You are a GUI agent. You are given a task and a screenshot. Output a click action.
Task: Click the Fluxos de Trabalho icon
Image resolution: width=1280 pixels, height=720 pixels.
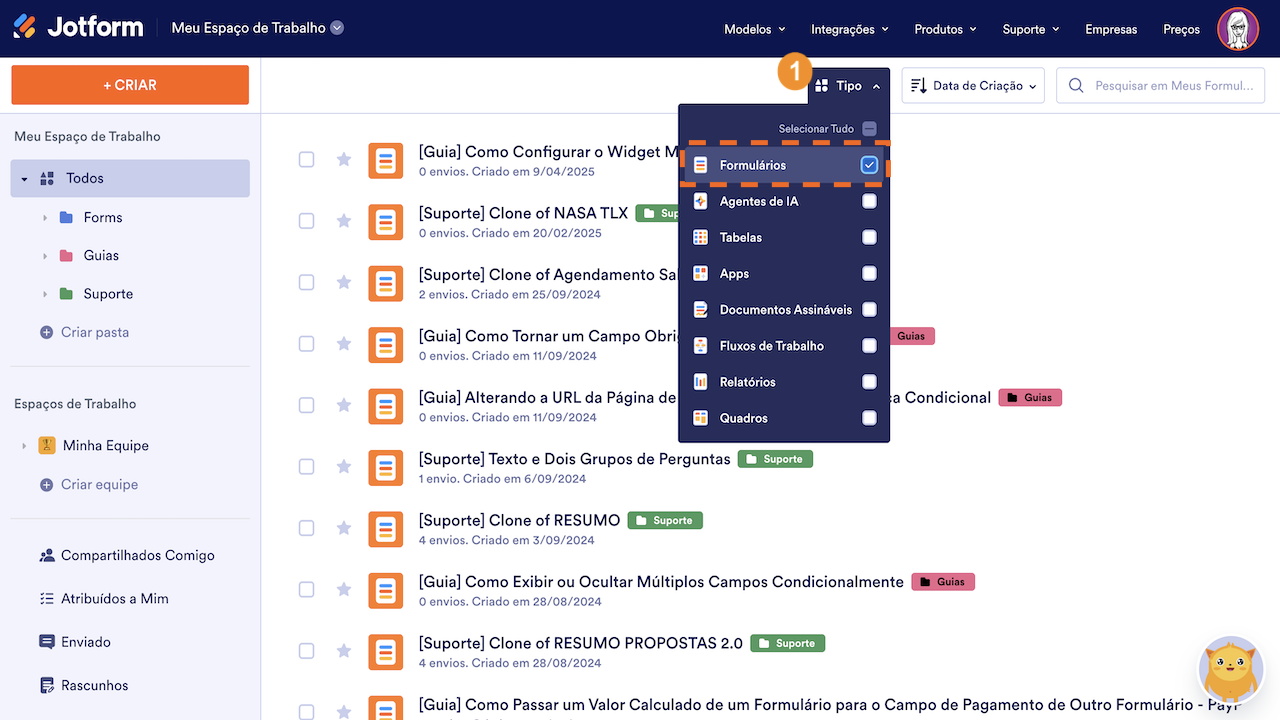click(700, 345)
